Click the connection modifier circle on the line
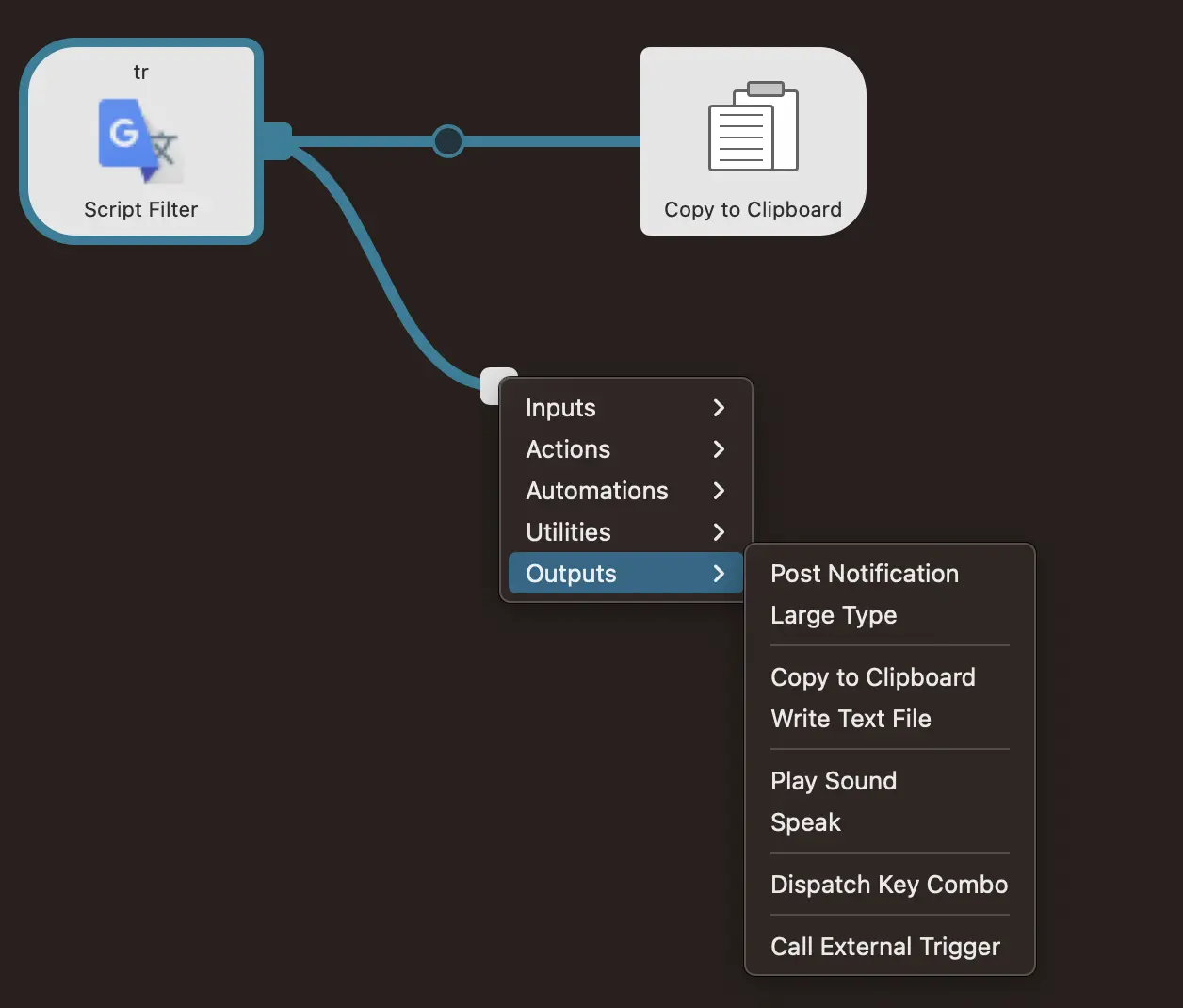Screen dimensions: 1183x1008 coord(448,141)
